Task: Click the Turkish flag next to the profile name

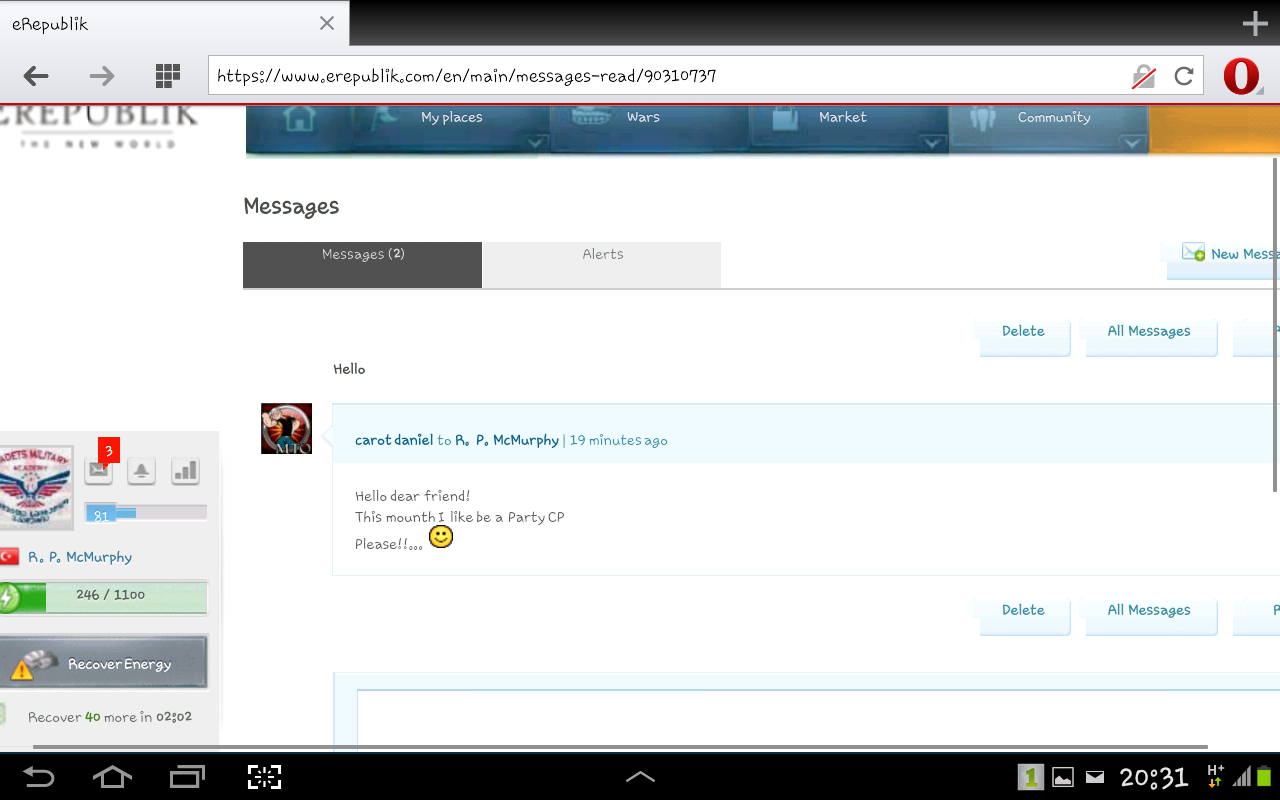Action: 9,557
